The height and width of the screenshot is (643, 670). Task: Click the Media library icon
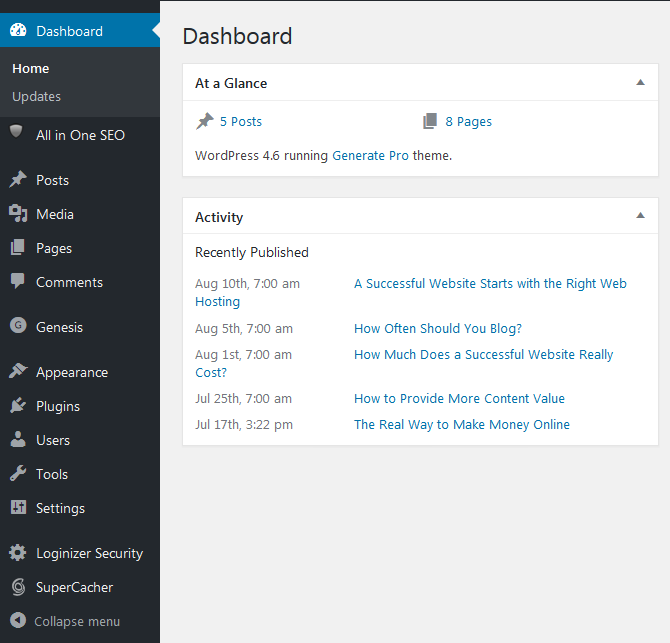coord(18,214)
